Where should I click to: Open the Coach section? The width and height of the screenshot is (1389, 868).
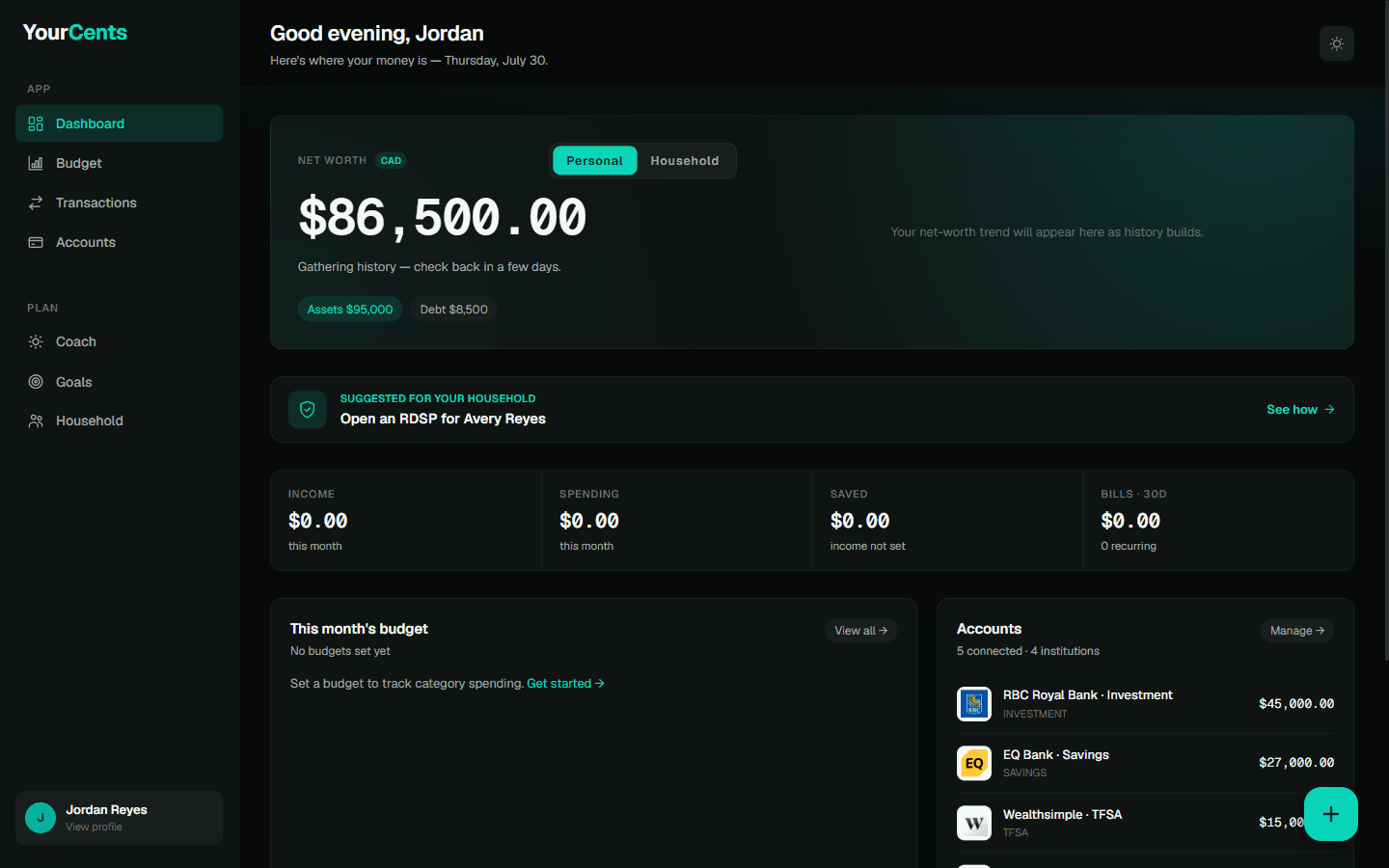[120, 341]
